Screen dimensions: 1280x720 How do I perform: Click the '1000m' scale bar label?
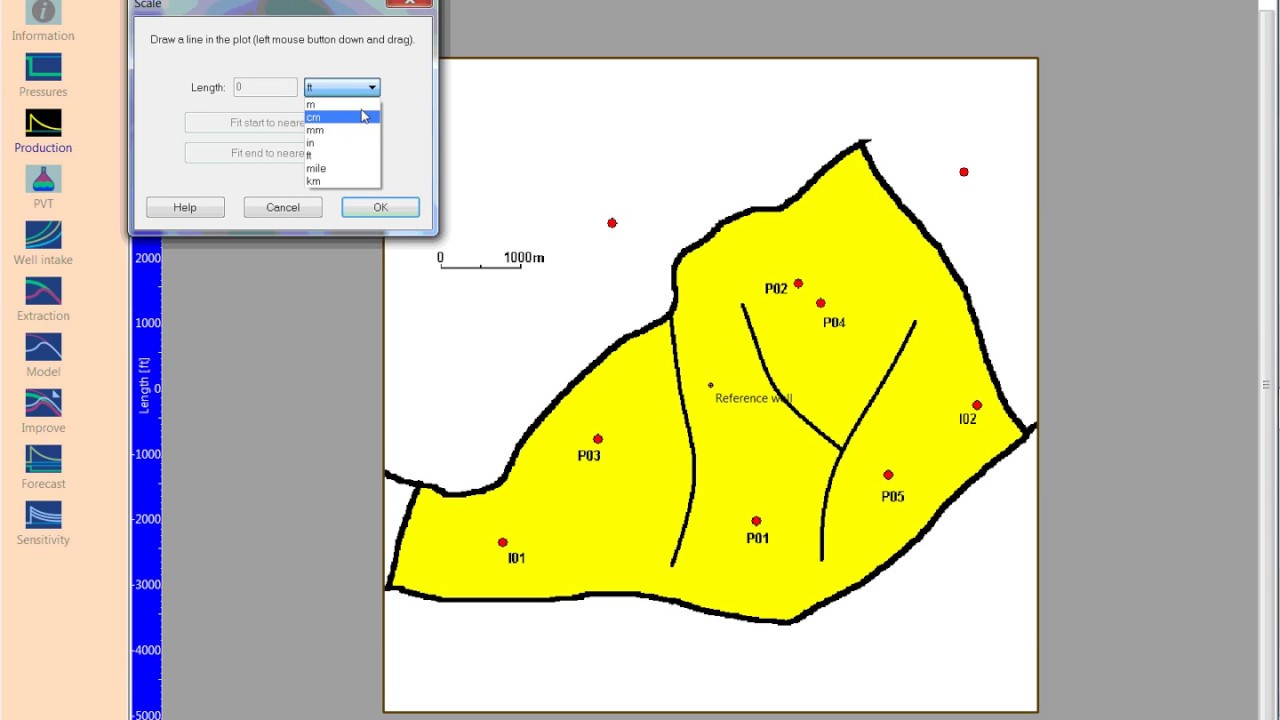click(524, 258)
